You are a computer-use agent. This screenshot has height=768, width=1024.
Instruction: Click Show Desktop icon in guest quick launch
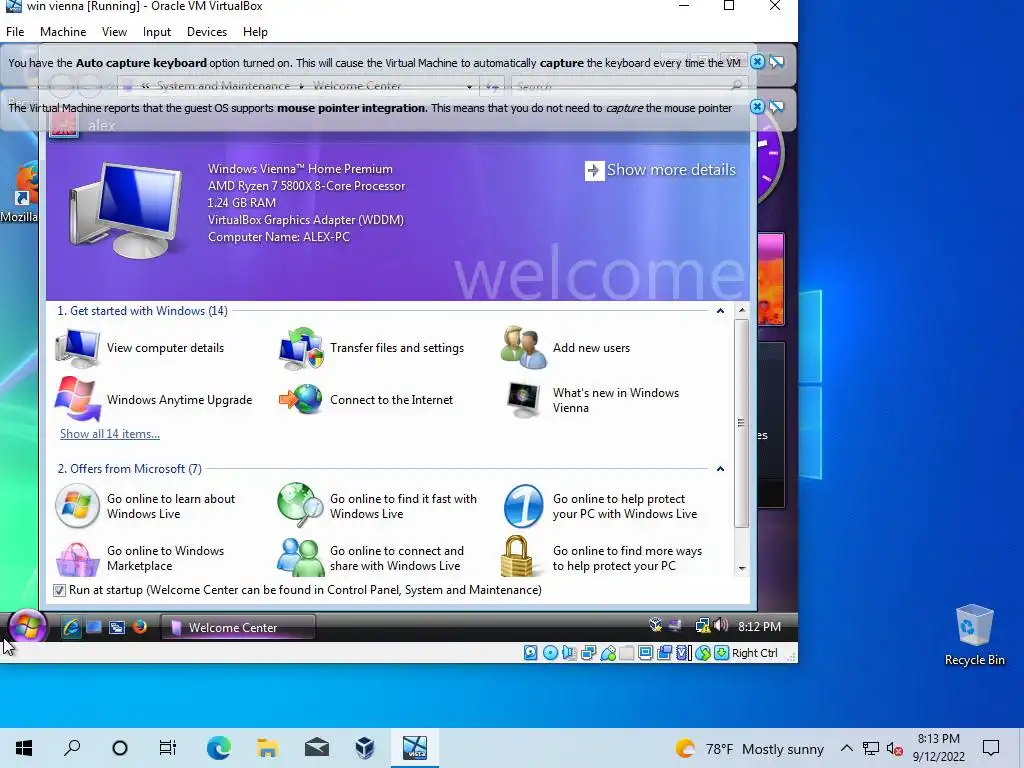coord(94,628)
